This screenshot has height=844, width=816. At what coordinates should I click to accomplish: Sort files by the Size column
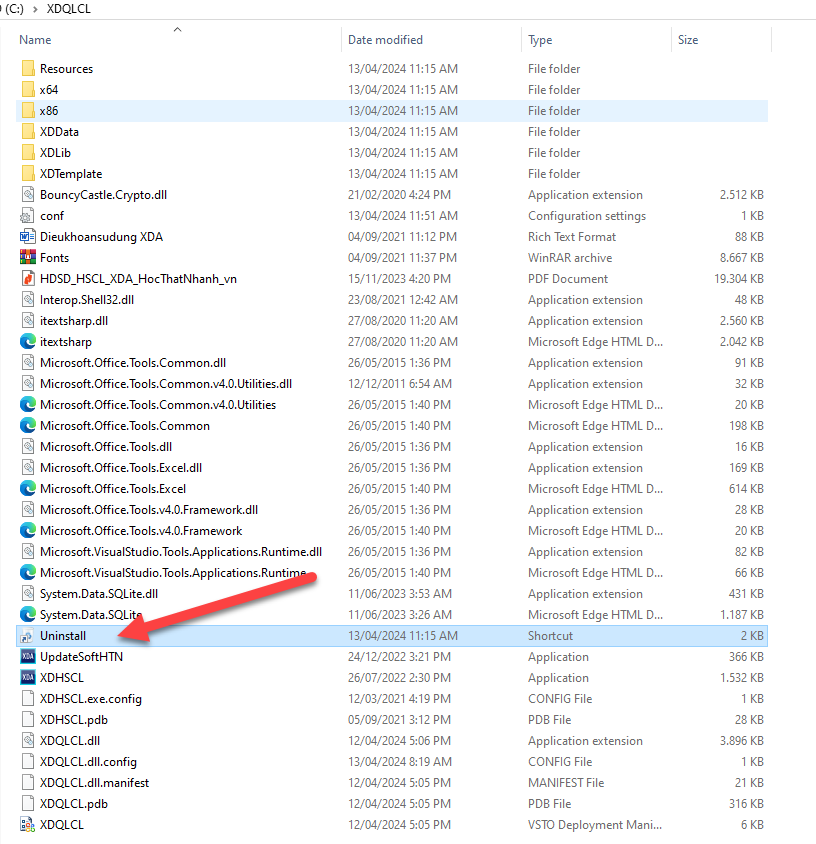click(688, 40)
